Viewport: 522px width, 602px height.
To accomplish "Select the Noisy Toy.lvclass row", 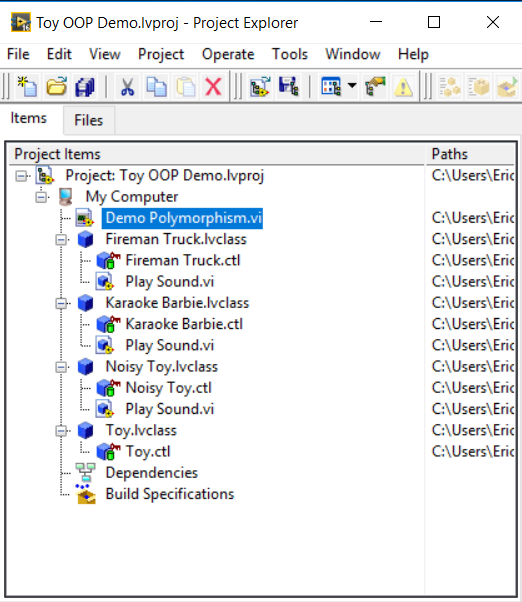I will pos(162,367).
